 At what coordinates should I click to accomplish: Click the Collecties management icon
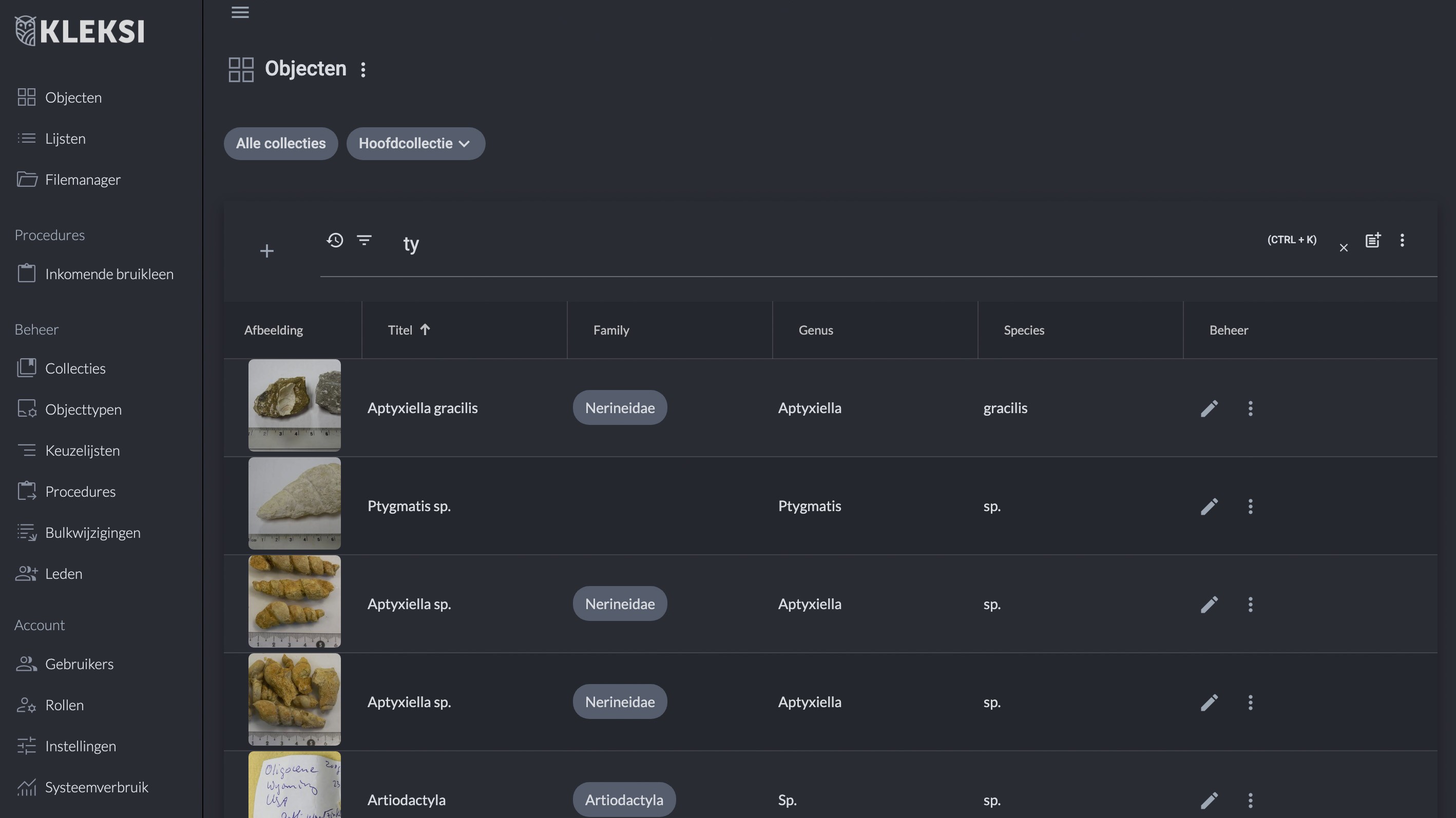(x=26, y=368)
